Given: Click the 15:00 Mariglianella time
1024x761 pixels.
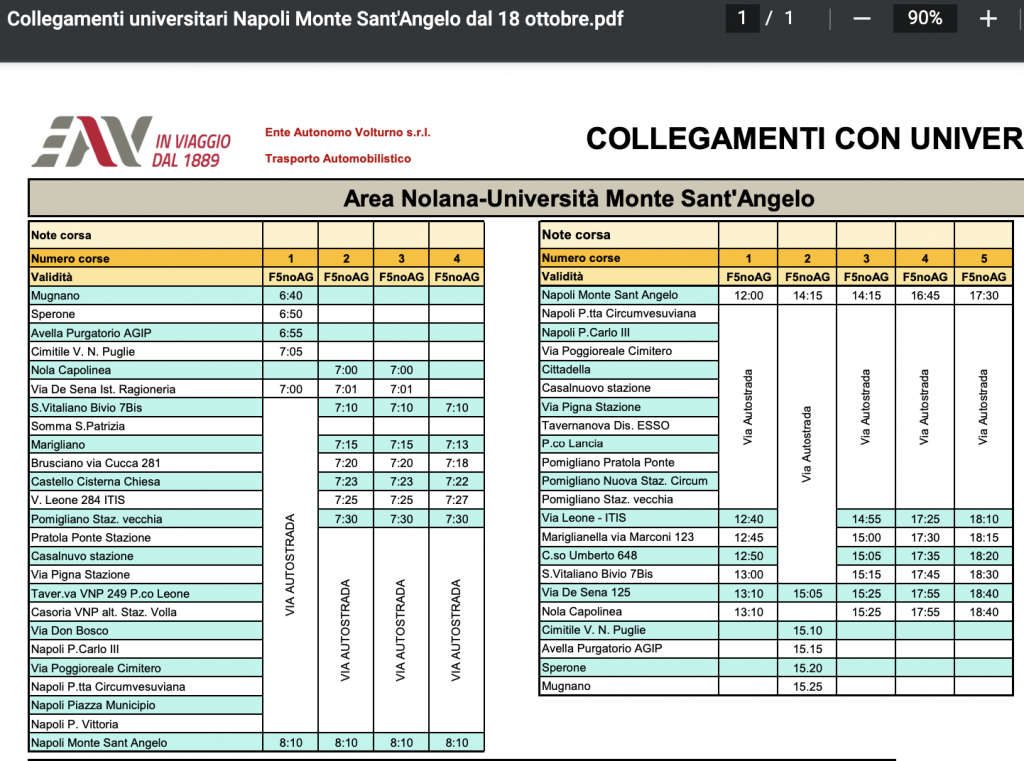Looking at the screenshot, I should coord(866,538).
